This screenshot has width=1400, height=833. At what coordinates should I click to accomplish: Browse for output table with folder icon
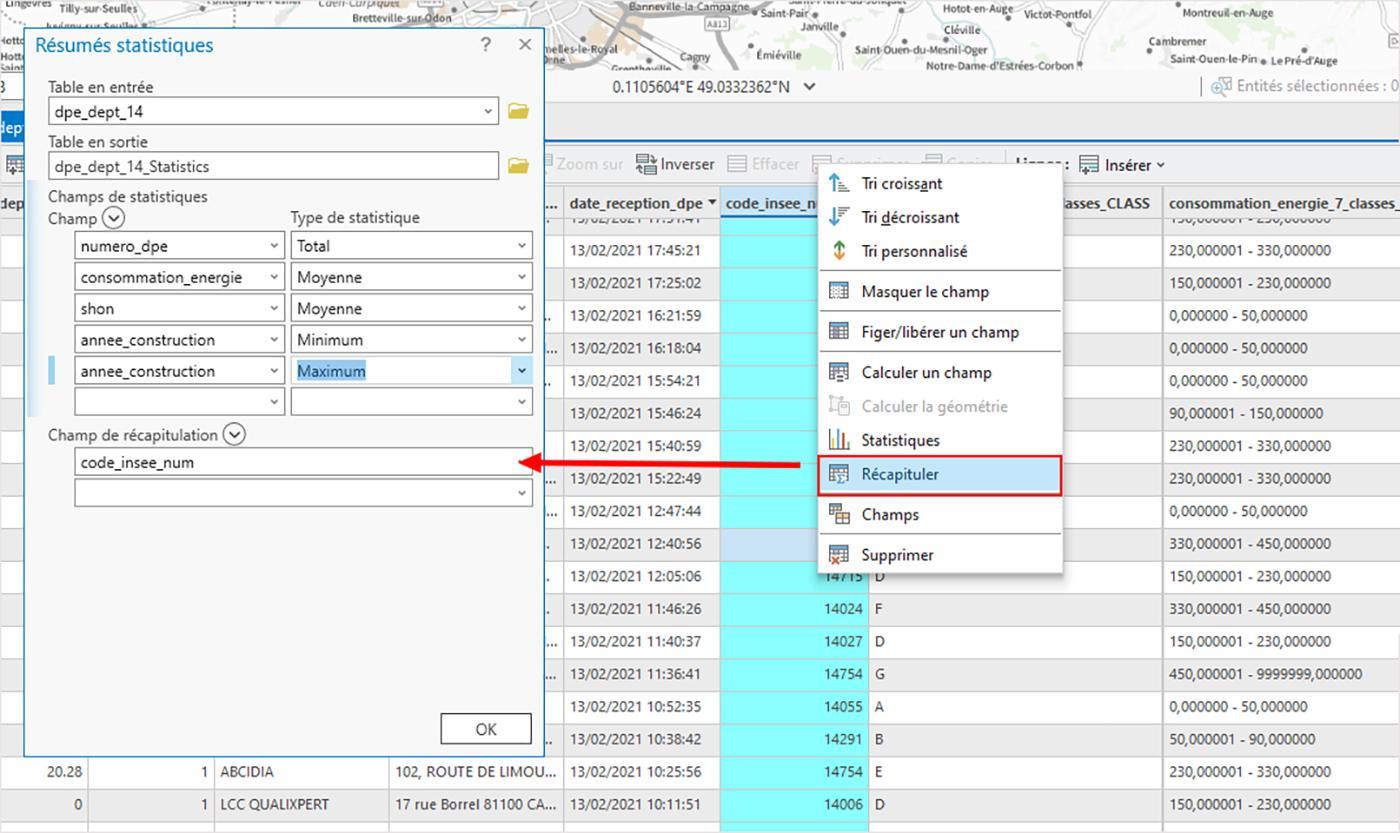click(518, 166)
